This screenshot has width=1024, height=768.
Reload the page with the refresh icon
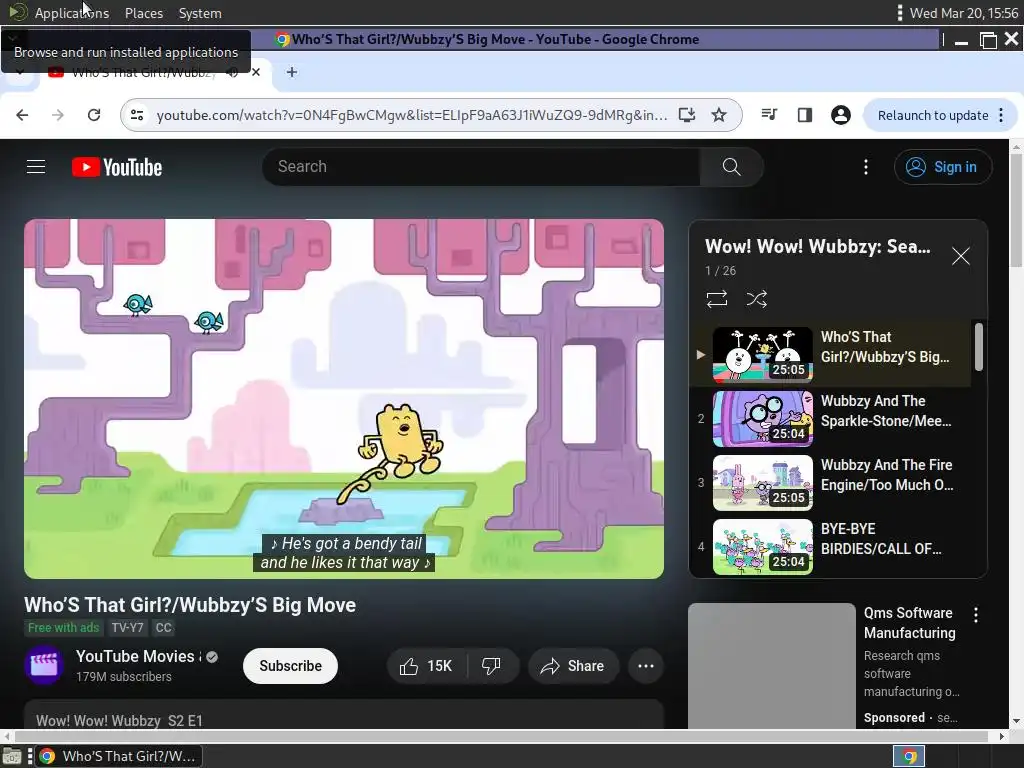(x=94, y=115)
